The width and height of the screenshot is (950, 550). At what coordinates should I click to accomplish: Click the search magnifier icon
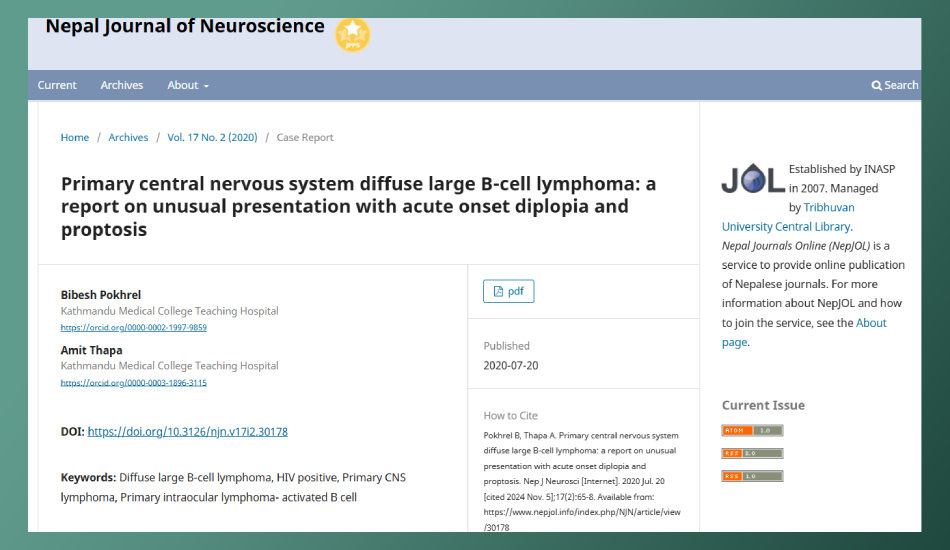[x=876, y=85]
